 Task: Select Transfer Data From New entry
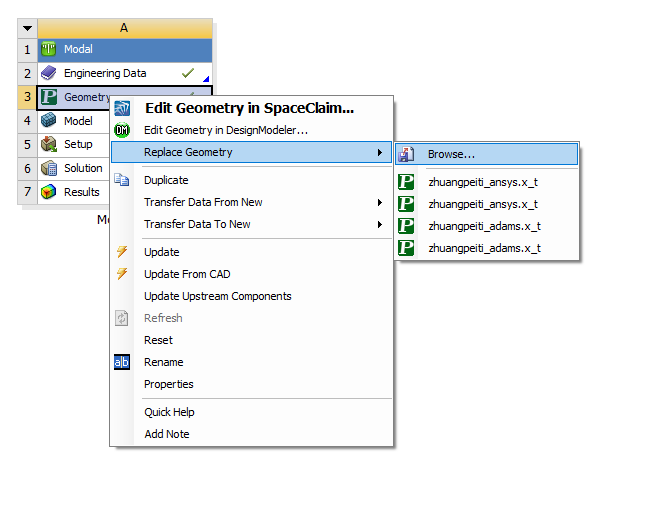pyautogui.click(x=251, y=202)
